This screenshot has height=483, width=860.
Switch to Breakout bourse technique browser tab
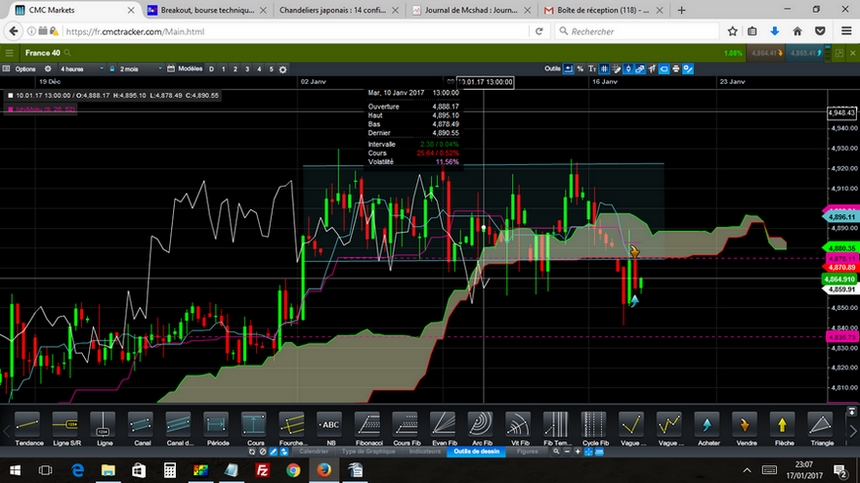pyautogui.click(x=207, y=10)
